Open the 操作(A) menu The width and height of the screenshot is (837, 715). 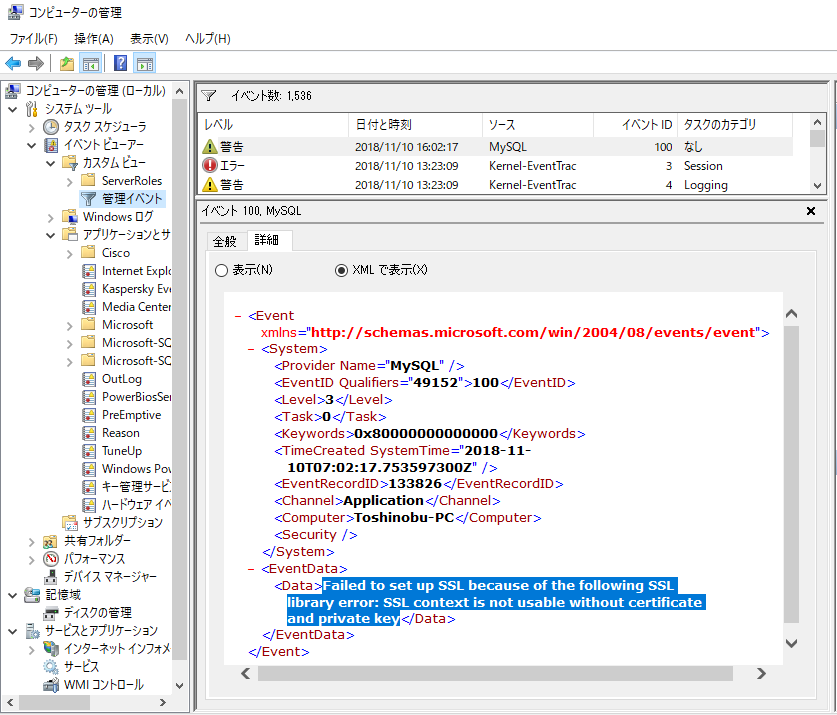point(94,38)
